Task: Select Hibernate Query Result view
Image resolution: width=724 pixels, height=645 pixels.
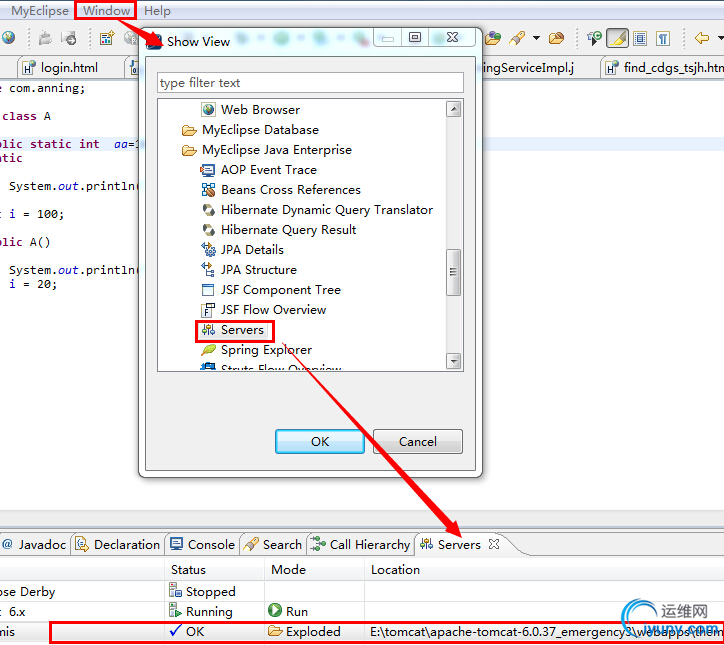Action: [289, 230]
